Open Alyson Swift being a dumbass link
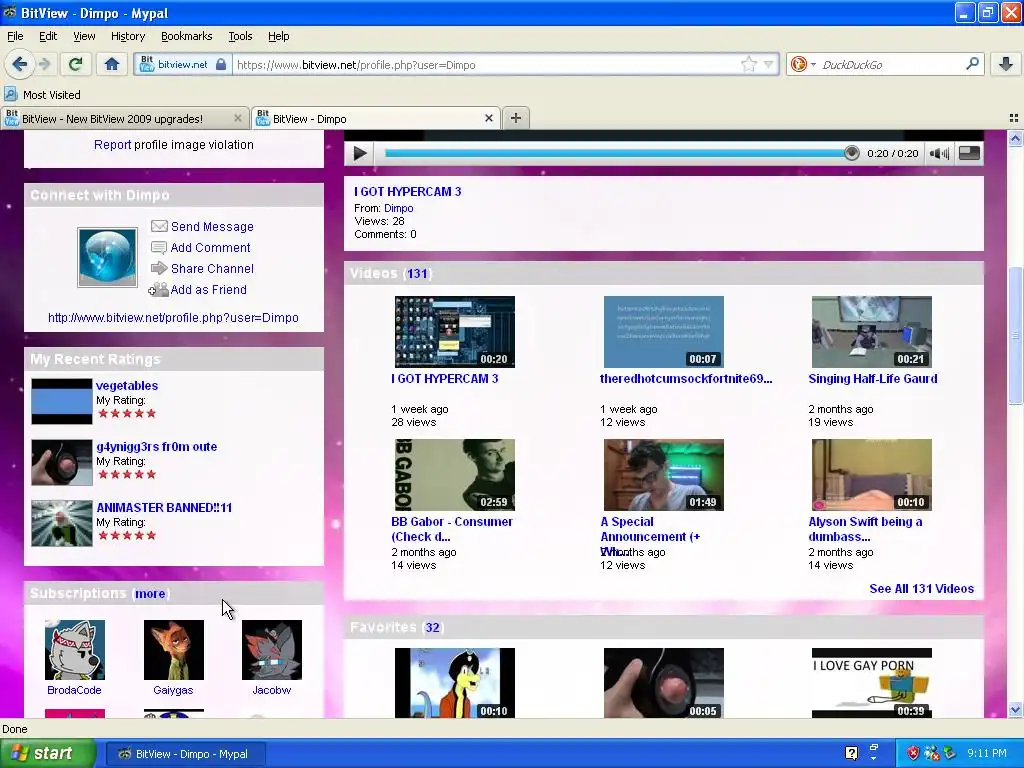The image size is (1024, 768). (x=865, y=529)
